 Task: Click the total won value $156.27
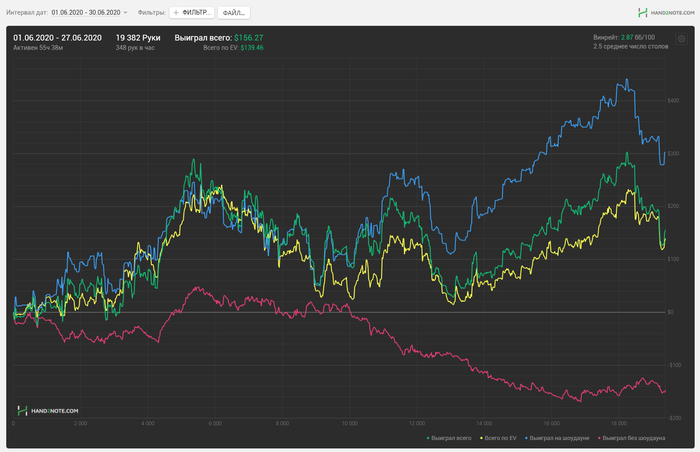249,38
